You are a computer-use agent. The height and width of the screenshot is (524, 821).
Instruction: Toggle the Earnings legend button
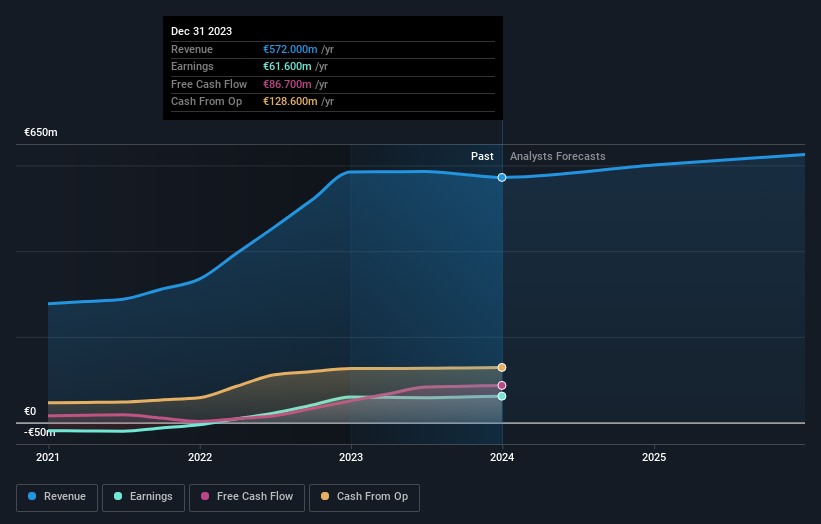tap(143, 497)
